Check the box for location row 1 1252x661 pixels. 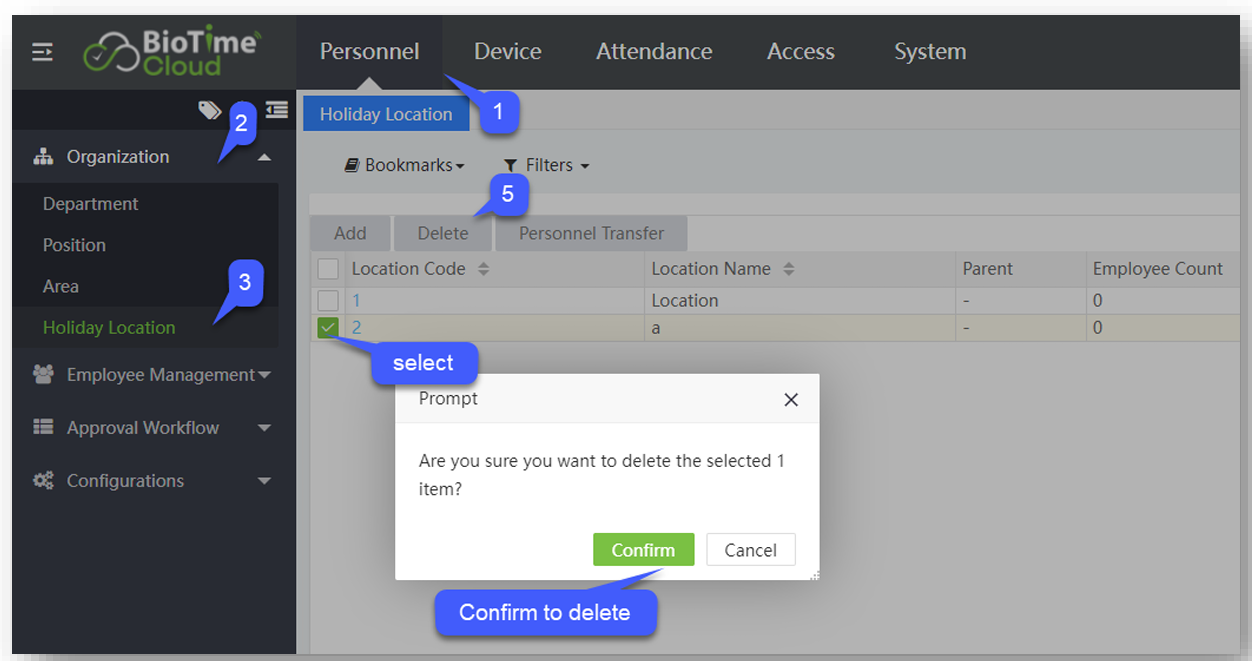coord(328,300)
